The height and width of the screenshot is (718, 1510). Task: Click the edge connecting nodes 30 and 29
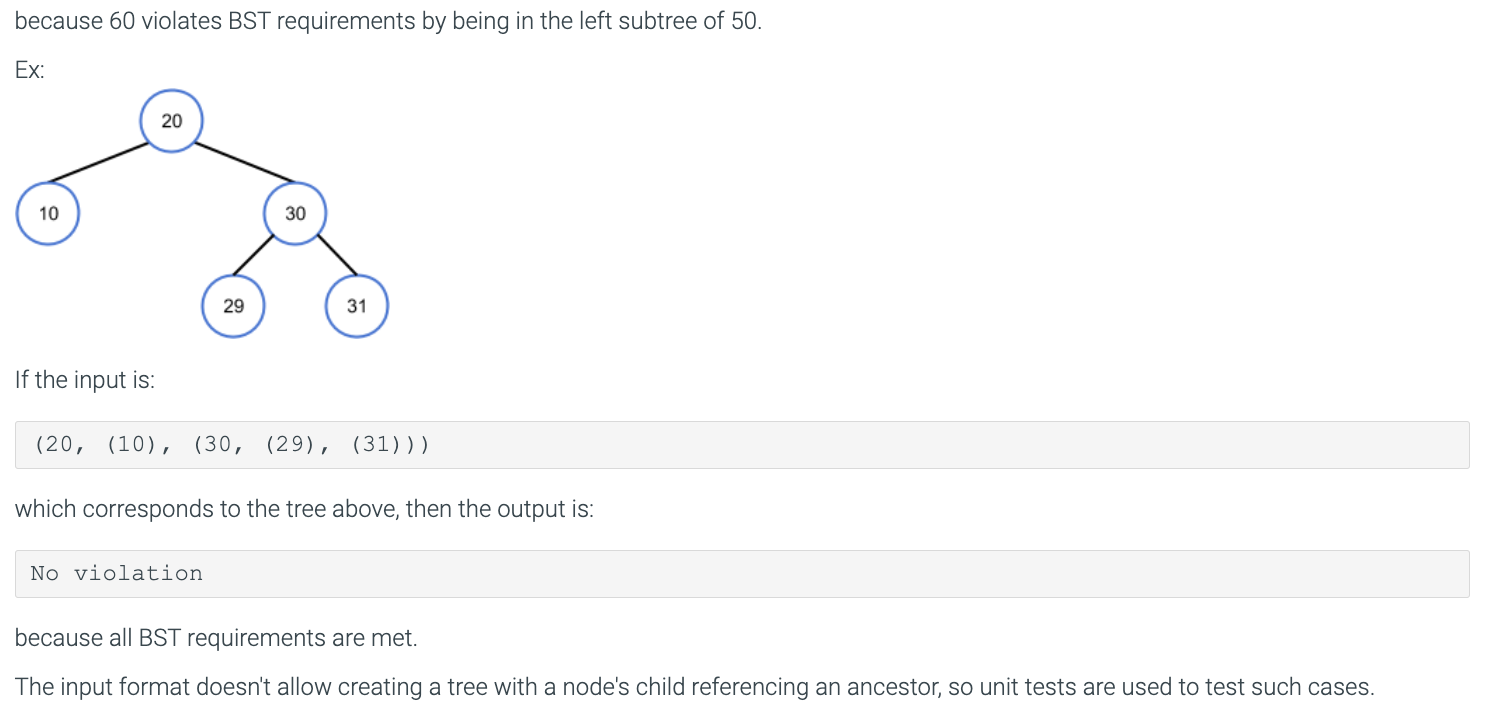point(254,254)
